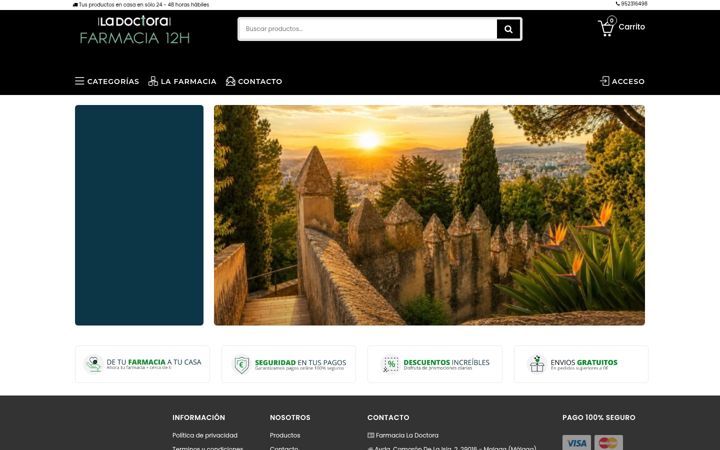Screen dimensions: 720x450
Task: Click the Málaga sunset castle banner
Action: [x=429, y=215]
